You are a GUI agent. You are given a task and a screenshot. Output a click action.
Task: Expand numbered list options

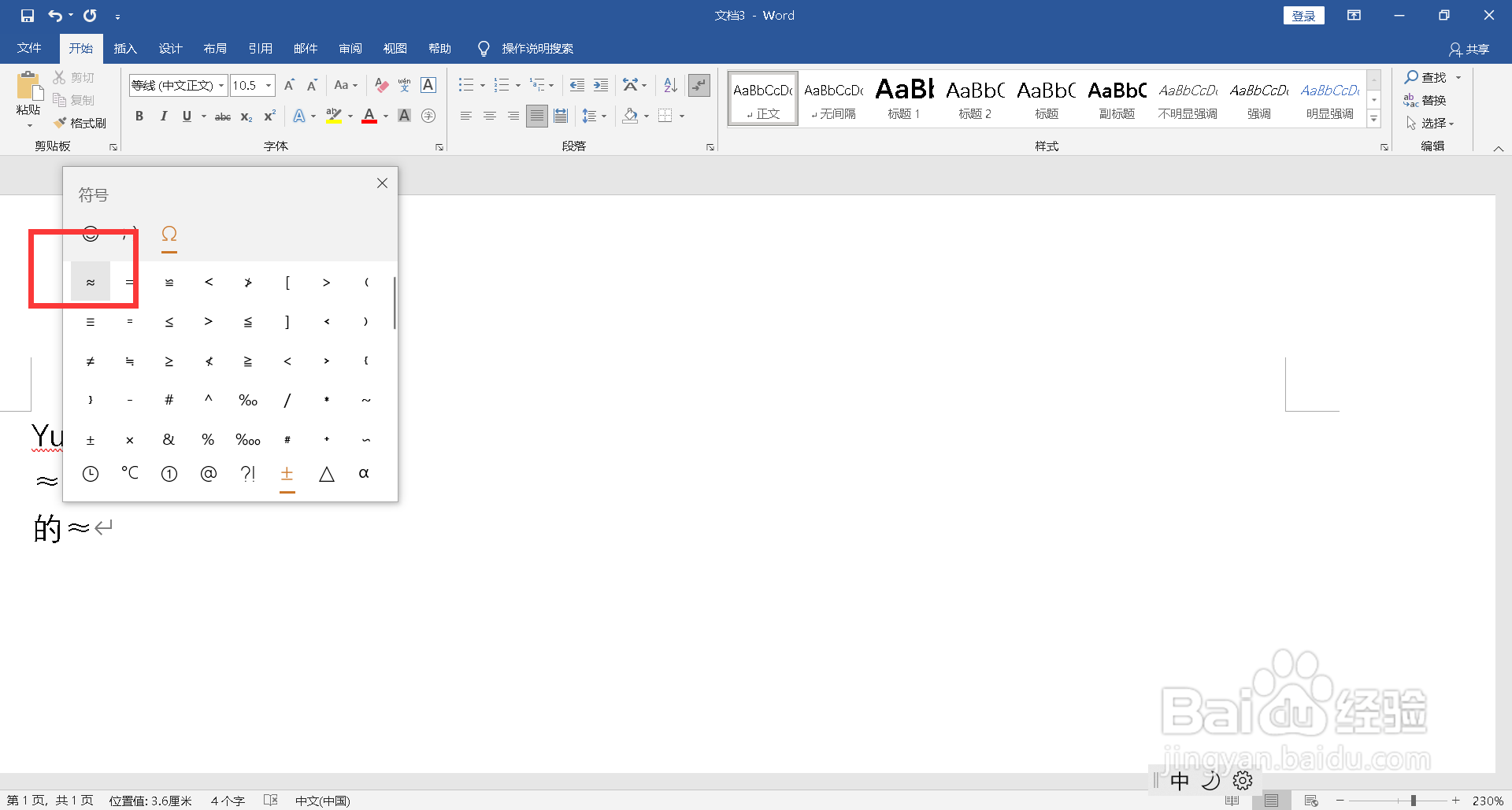click(x=518, y=85)
